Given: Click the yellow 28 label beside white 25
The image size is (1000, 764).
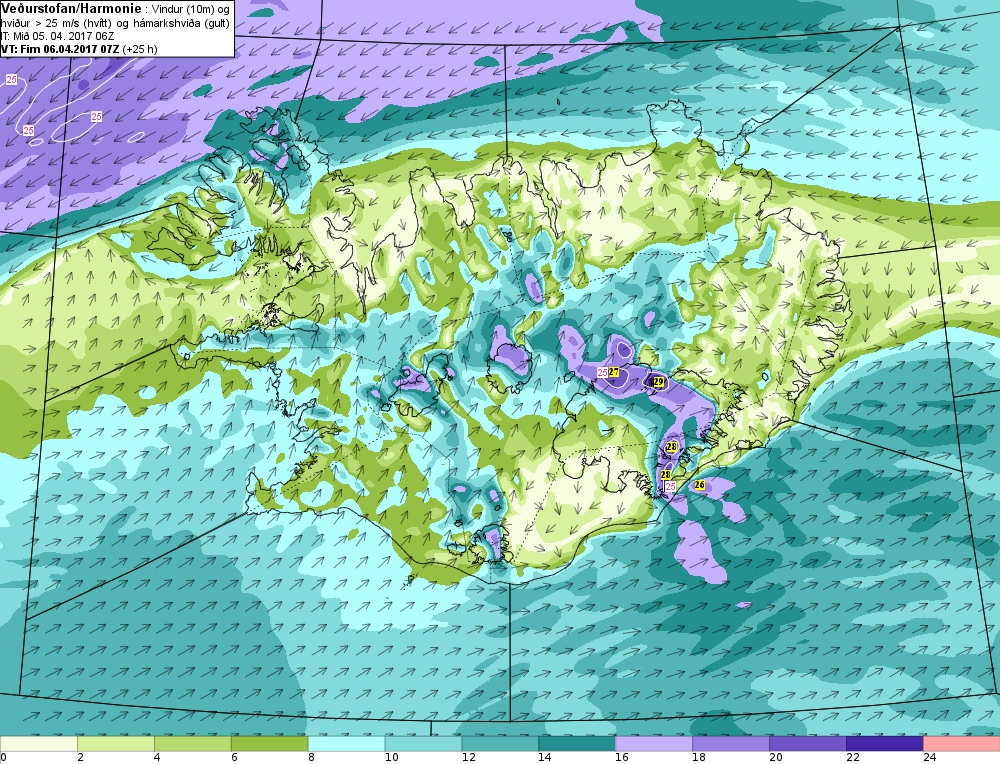Looking at the screenshot, I should tap(666, 475).
